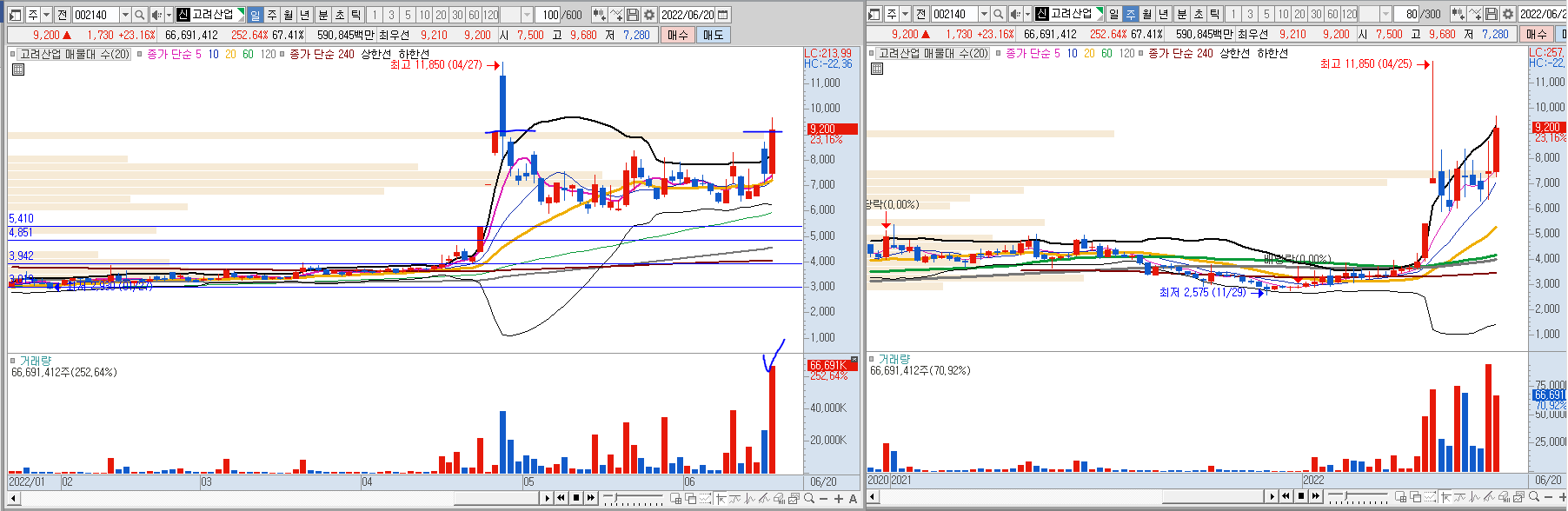
Task: Expand the 주 type dropdown in left chart
Action: pos(46,15)
